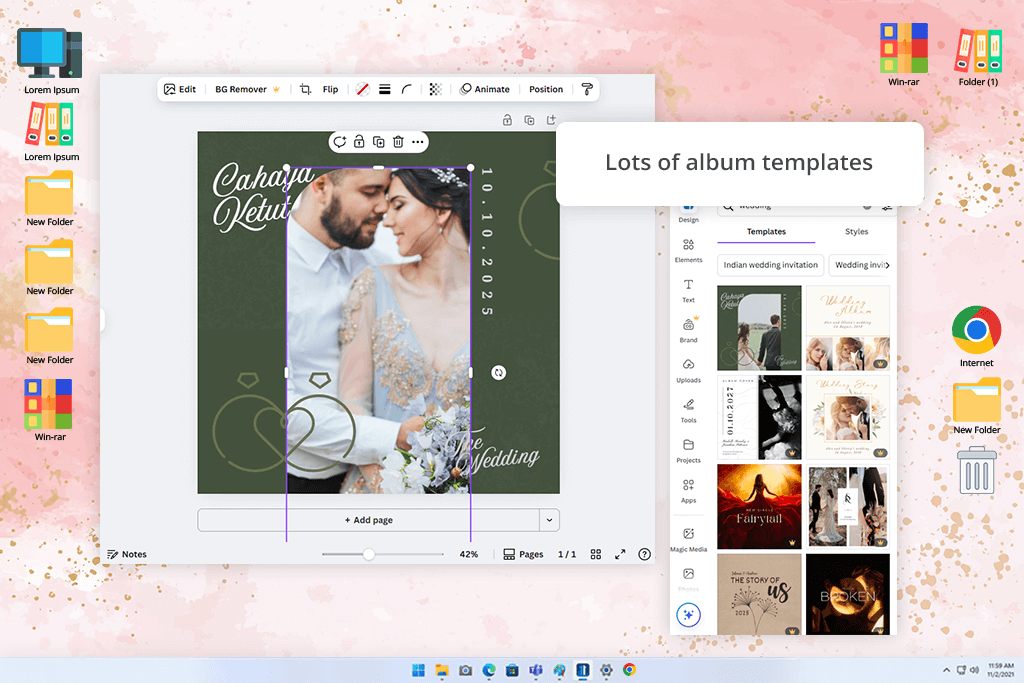Open the Edit image option
The image size is (1024, 683).
180,89
